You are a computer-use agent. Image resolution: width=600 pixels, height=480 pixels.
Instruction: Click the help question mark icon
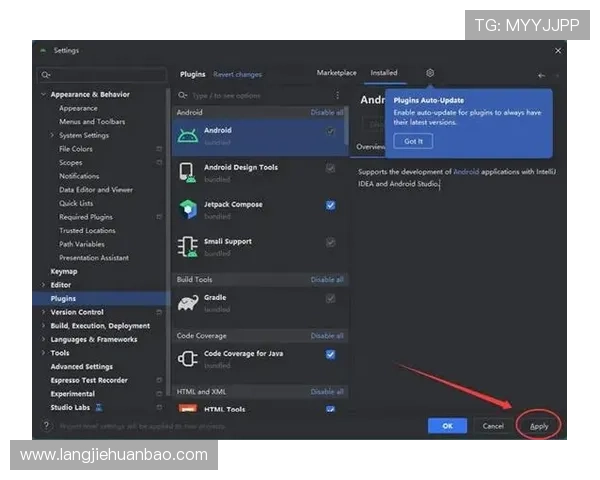click(x=46, y=425)
